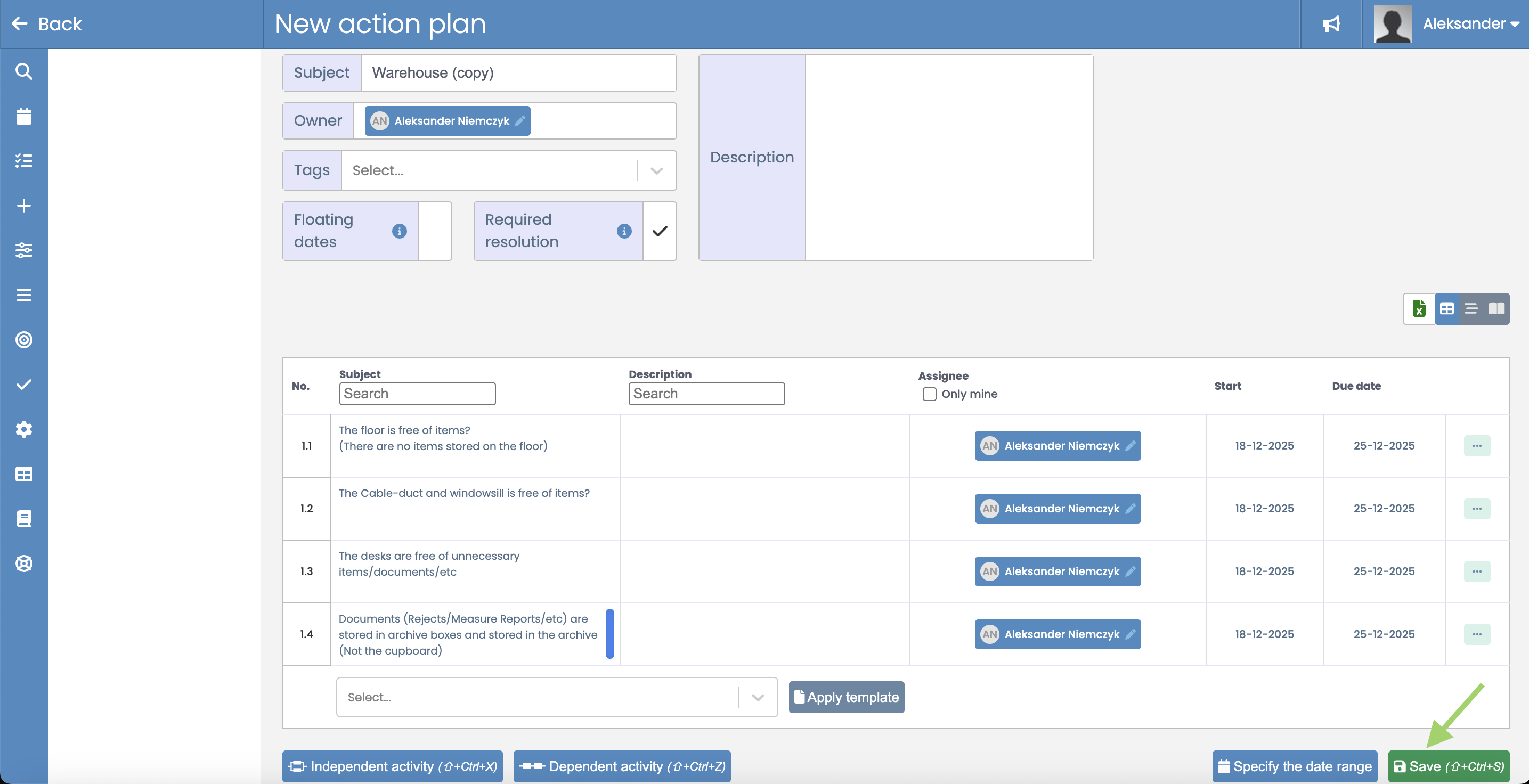
Task: Open the lifebuoy help icon in sidebar
Action: [x=24, y=563]
